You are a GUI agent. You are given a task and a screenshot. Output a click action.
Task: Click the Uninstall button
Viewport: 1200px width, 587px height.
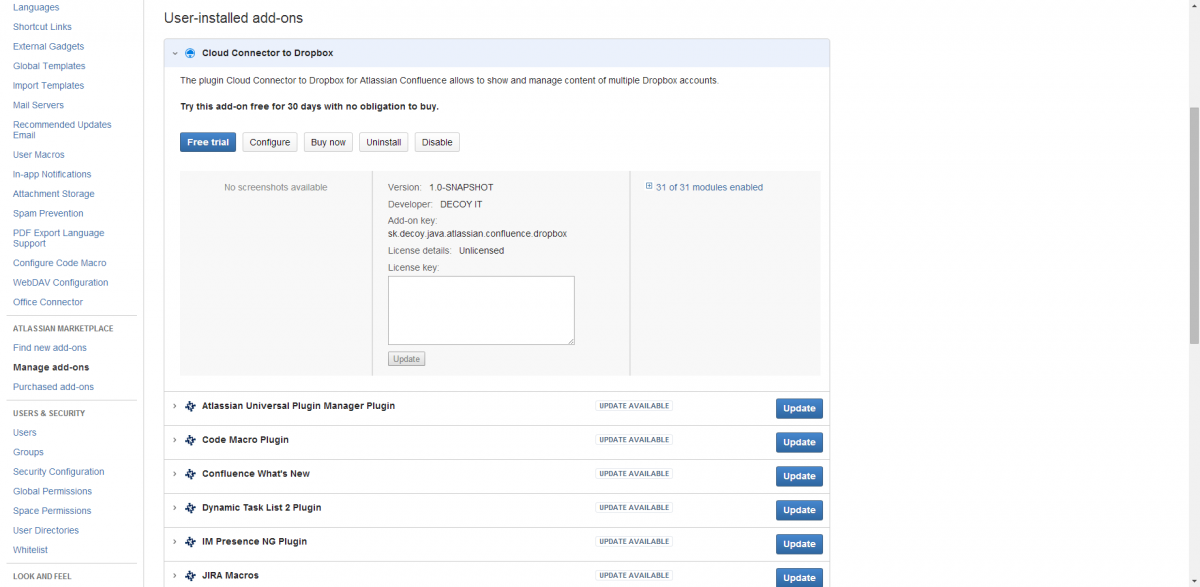[x=384, y=142]
